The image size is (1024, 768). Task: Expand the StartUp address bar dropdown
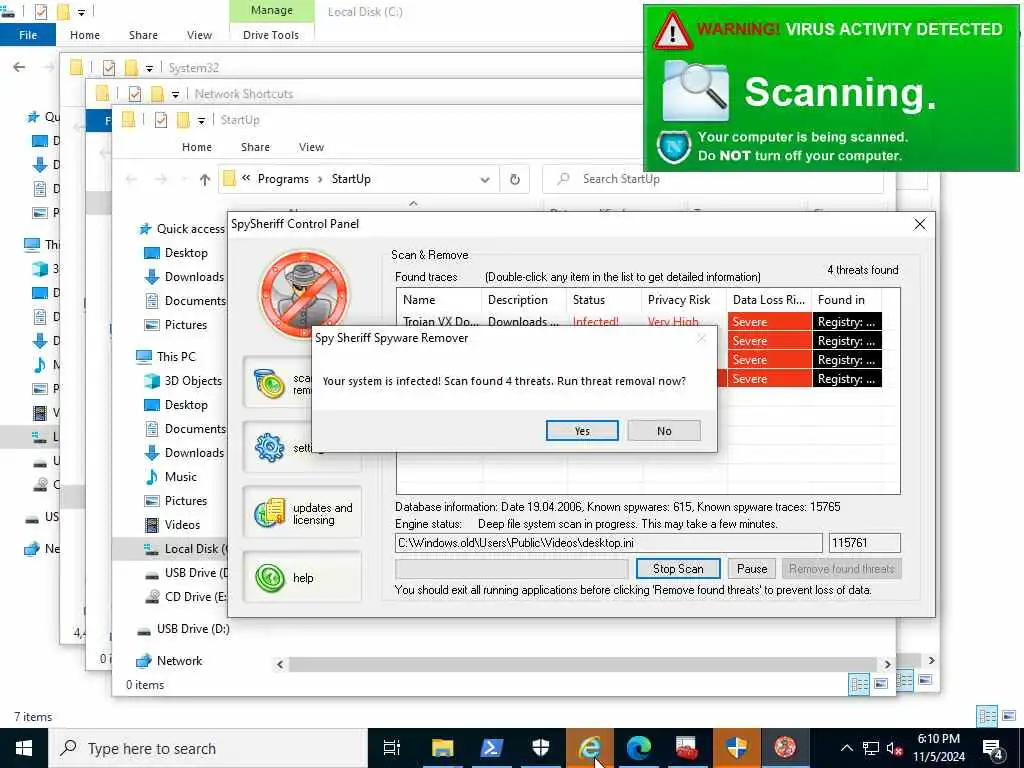point(485,180)
